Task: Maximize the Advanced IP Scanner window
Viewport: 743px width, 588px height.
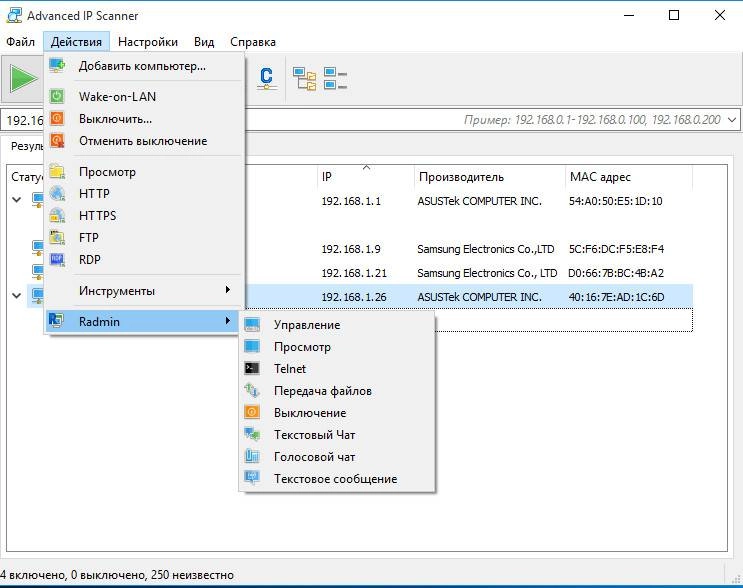Action: (x=673, y=15)
